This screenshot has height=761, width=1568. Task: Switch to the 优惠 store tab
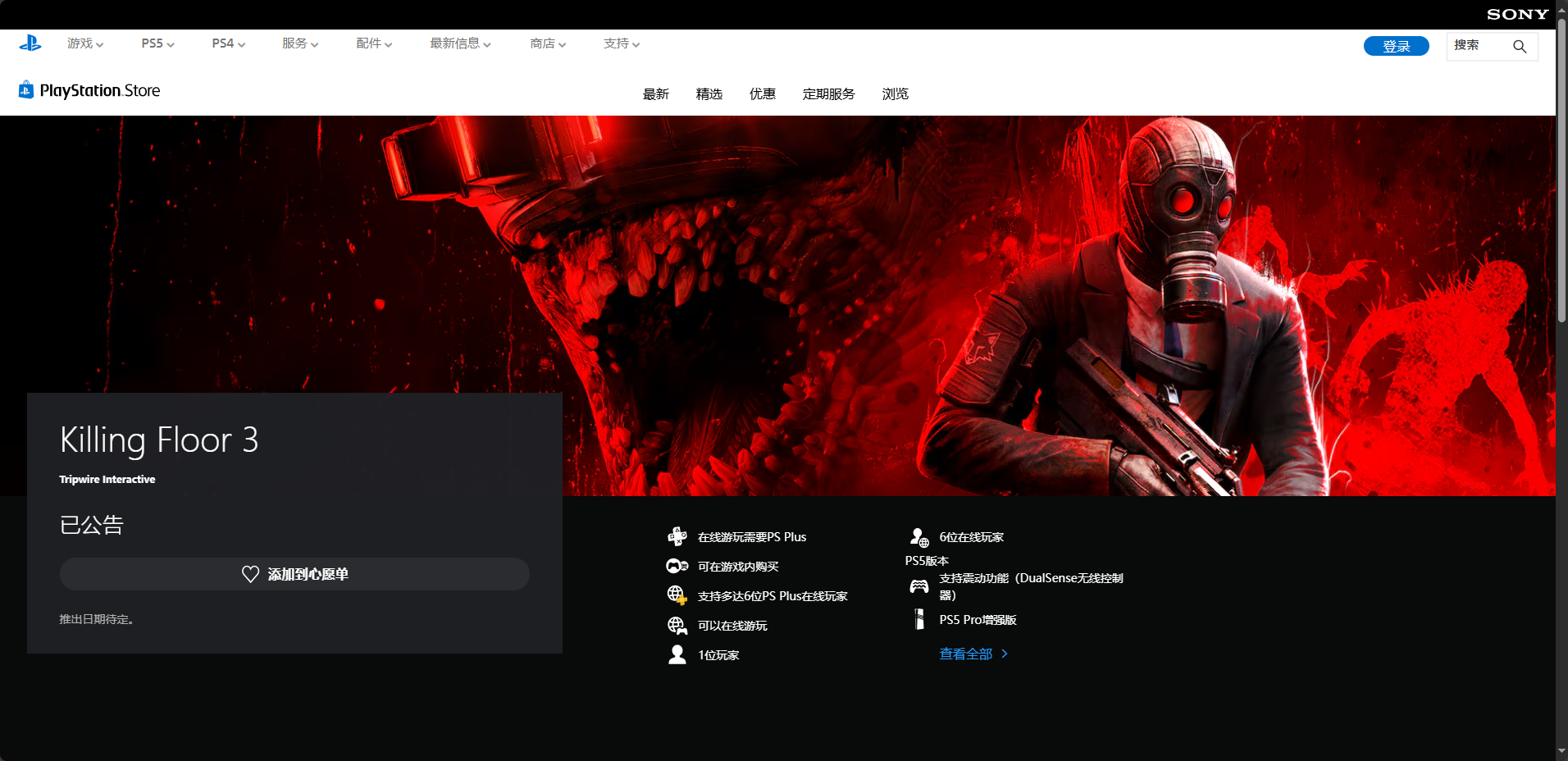[762, 94]
